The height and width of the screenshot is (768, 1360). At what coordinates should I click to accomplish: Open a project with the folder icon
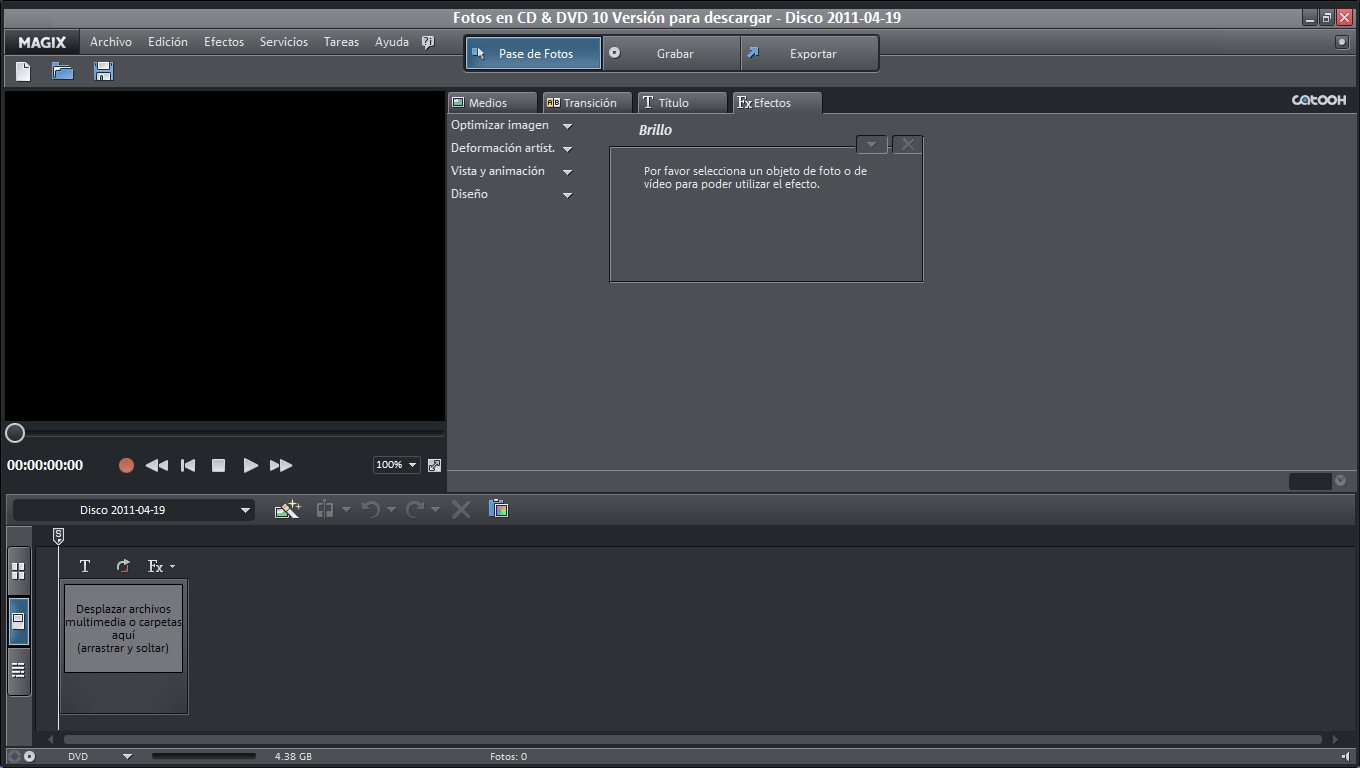[63, 71]
